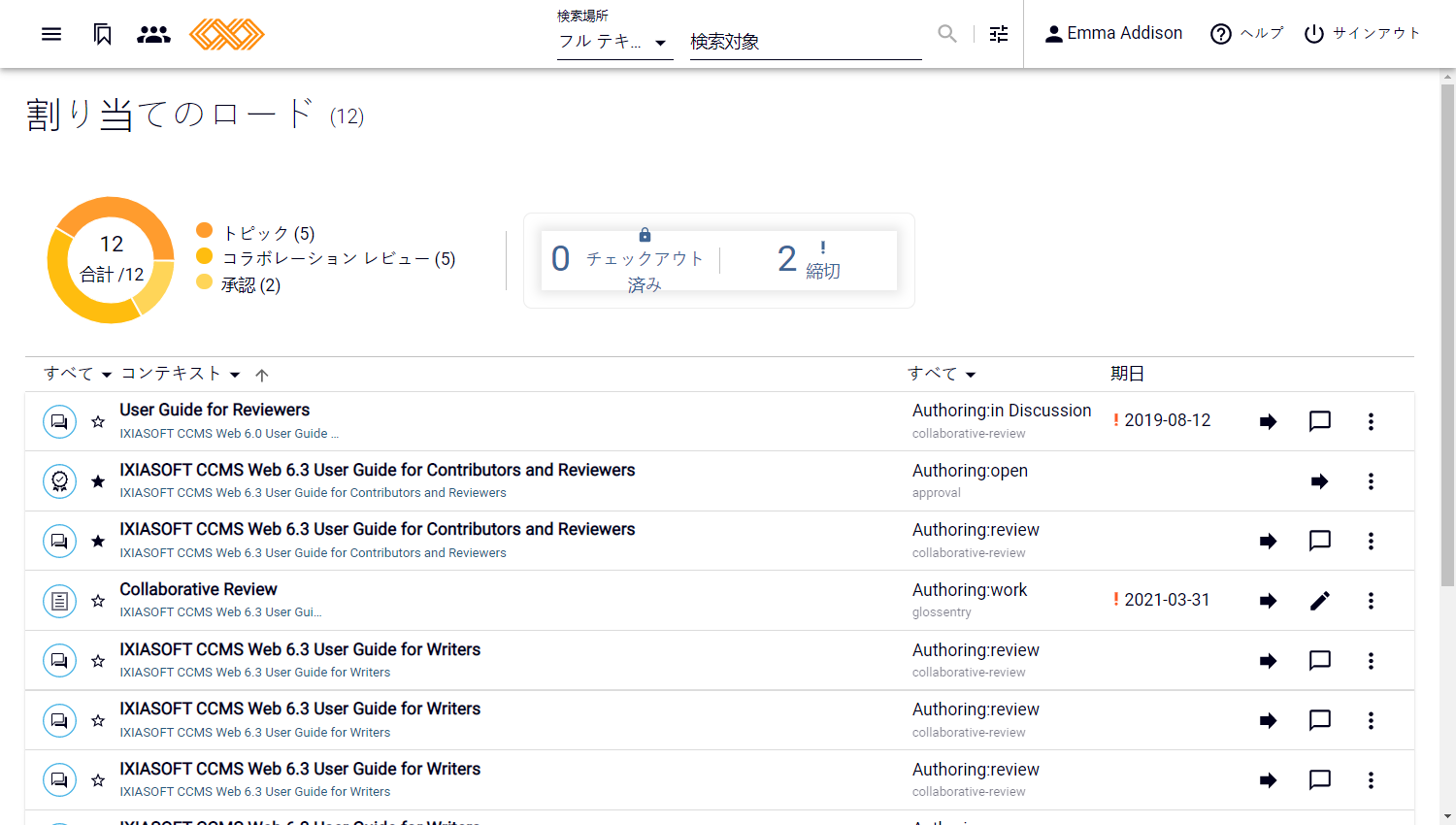Click 2019-08-12 due date
This screenshot has height=825, width=1456.
tap(1168, 420)
